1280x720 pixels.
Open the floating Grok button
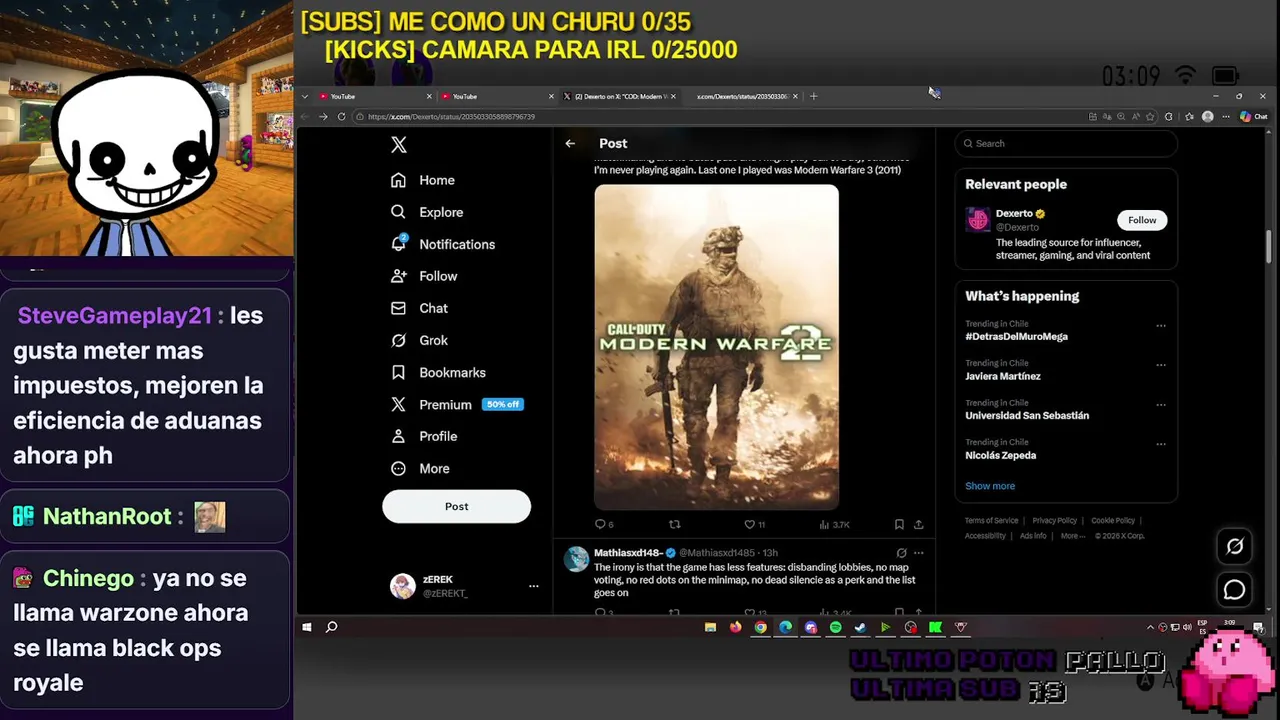[1235, 546]
